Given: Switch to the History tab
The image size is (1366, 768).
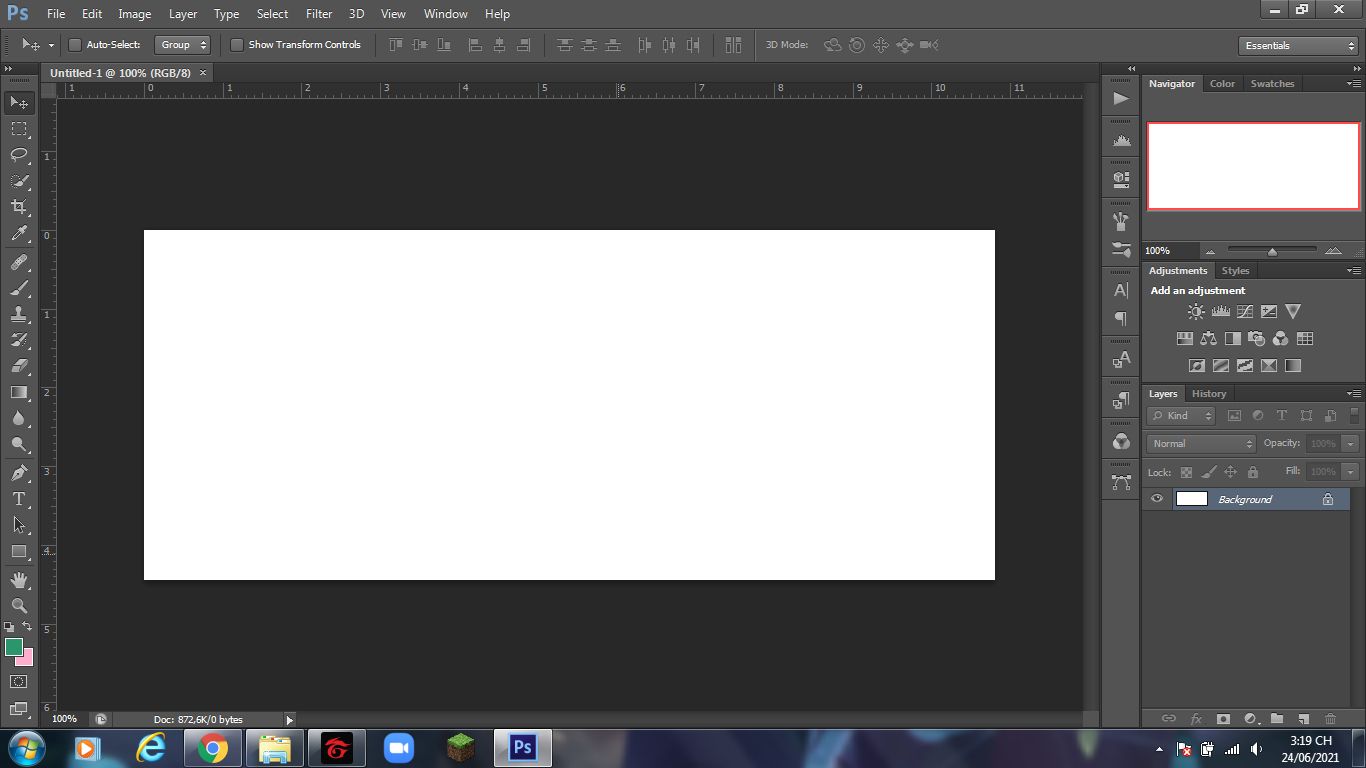Looking at the screenshot, I should click(1208, 394).
